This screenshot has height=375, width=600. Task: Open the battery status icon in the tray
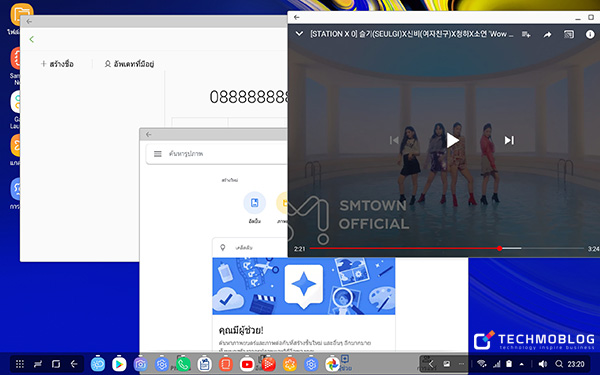pyautogui.click(x=509, y=364)
